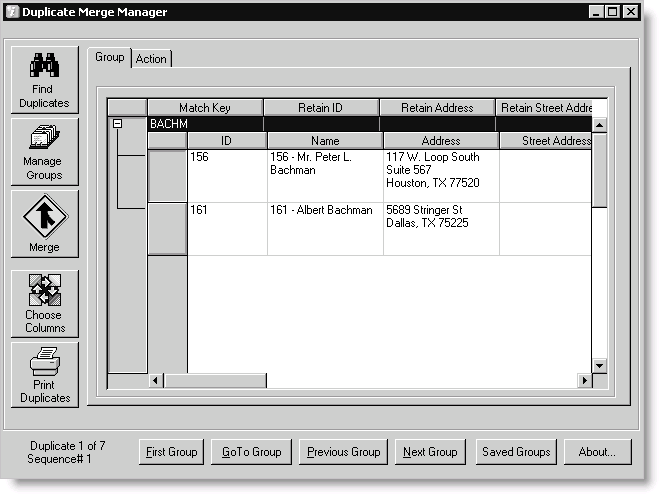660x495 pixels.
Task: Click the title bar application icon
Action: point(12,11)
